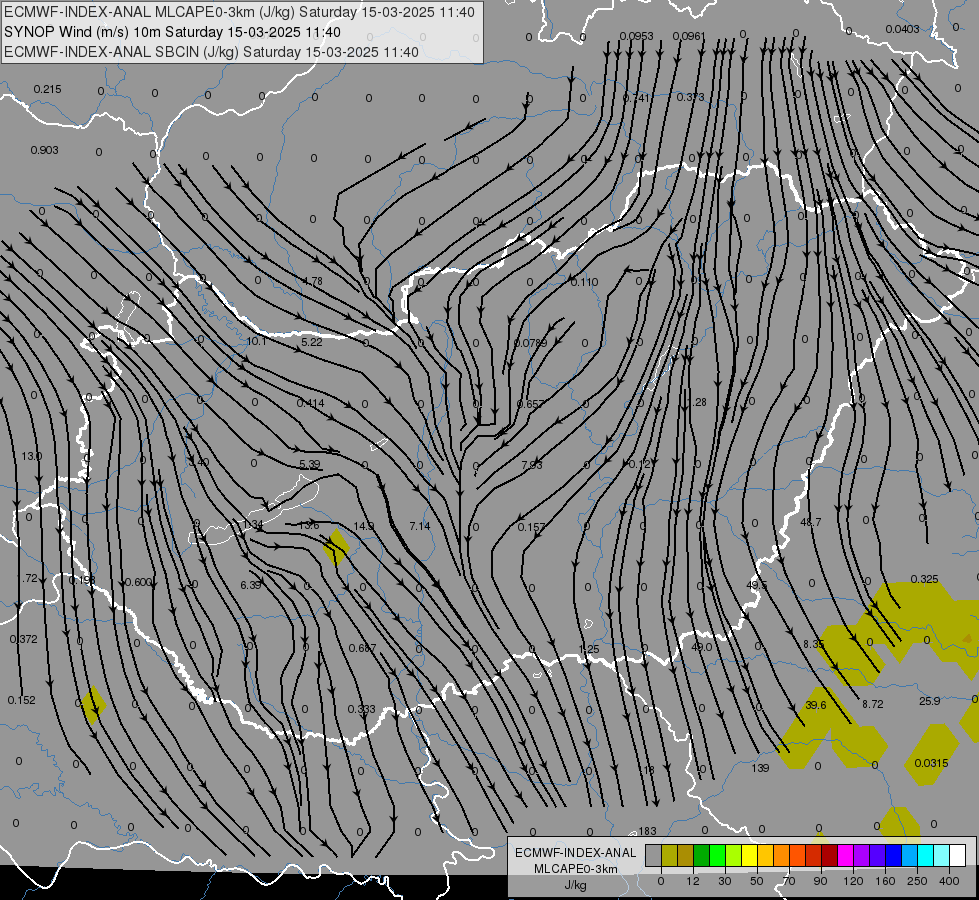The height and width of the screenshot is (900, 979).
Task: Click the 0.215 value on the map
Action: click(x=47, y=89)
